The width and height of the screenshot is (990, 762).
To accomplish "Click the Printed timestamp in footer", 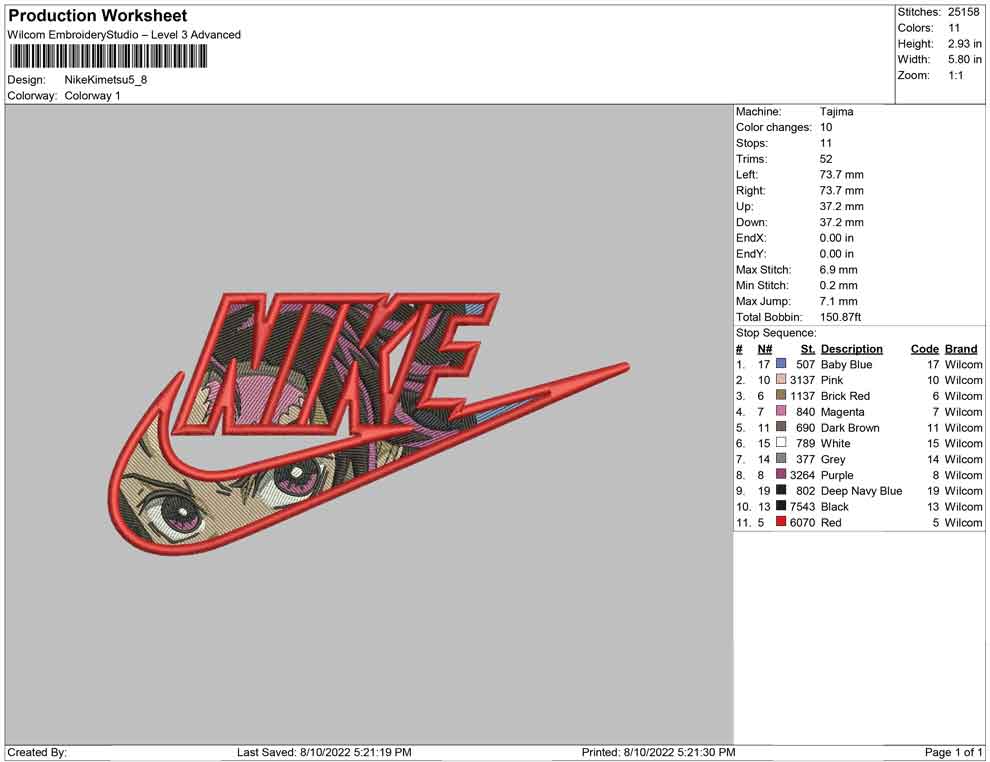I will coord(658,752).
